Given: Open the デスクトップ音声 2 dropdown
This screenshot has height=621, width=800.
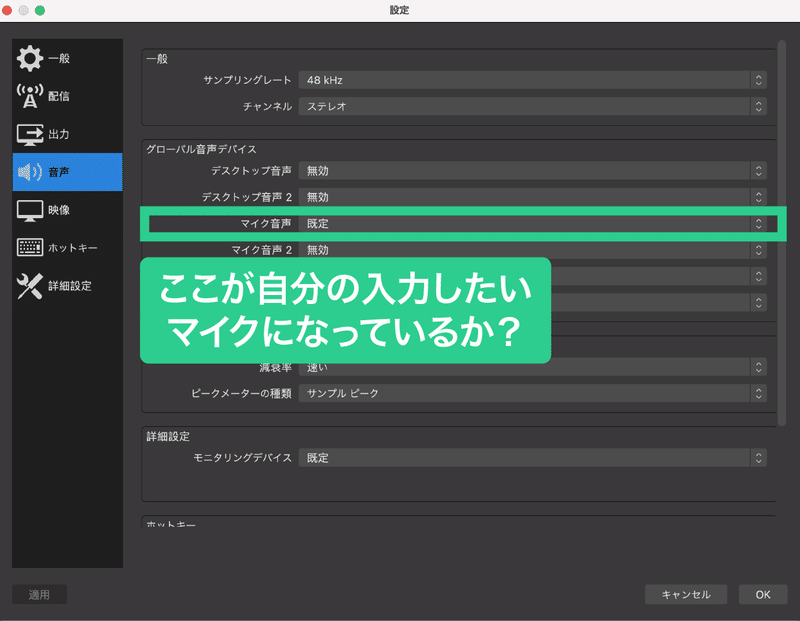Looking at the screenshot, I should point(533,197).
